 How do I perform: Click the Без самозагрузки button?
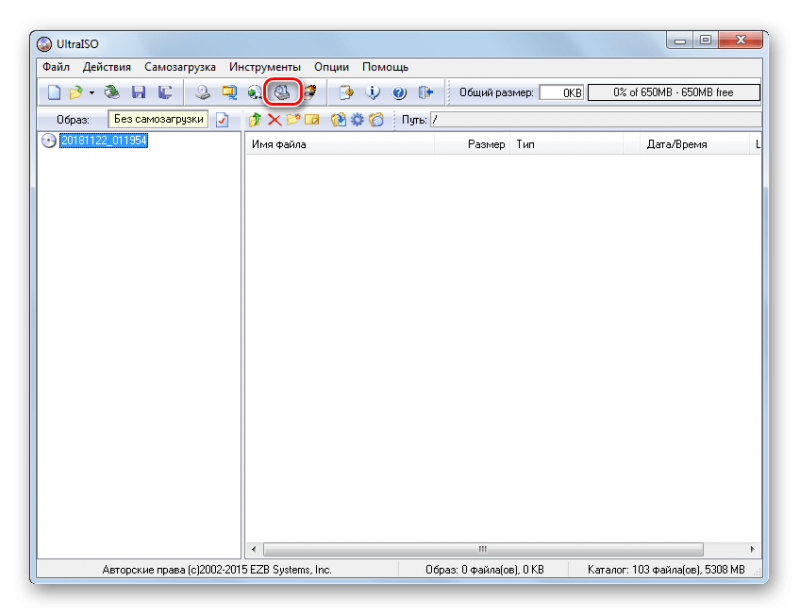point(158,119)
